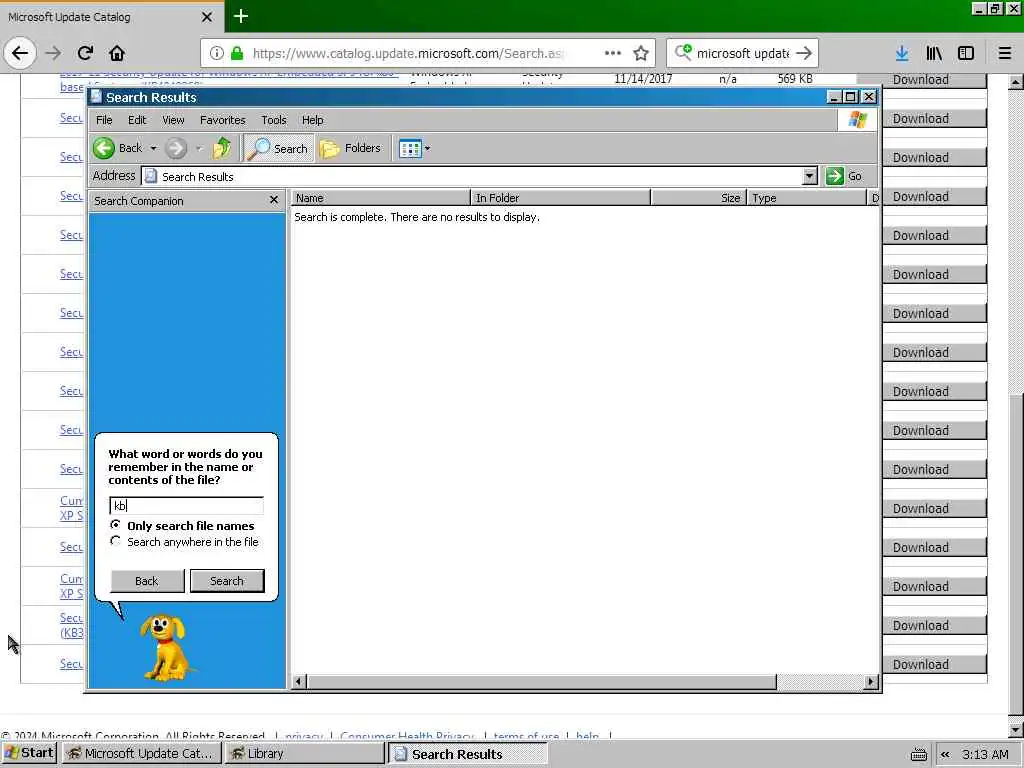Image resolution: width=1024 pixels, height=768 pixels.
Task: Click the grayed Forward arrow in Explorer toolbar
Action: (176, 148)
